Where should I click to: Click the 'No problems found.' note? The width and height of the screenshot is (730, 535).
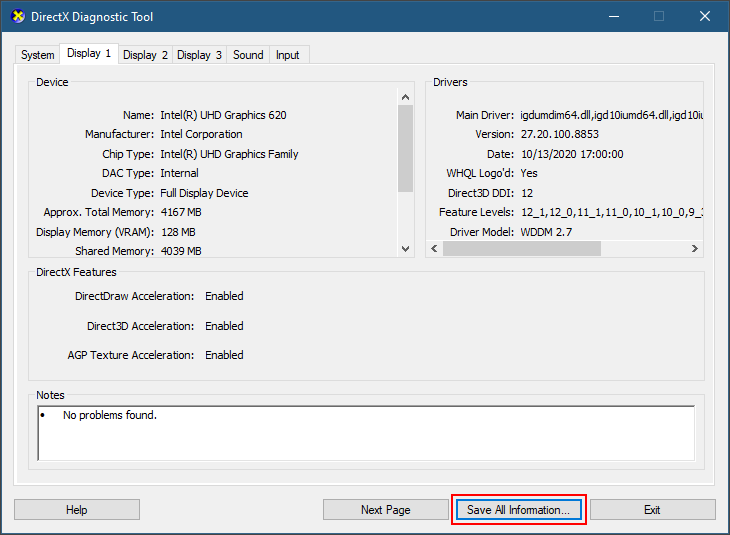click(110, 415)
